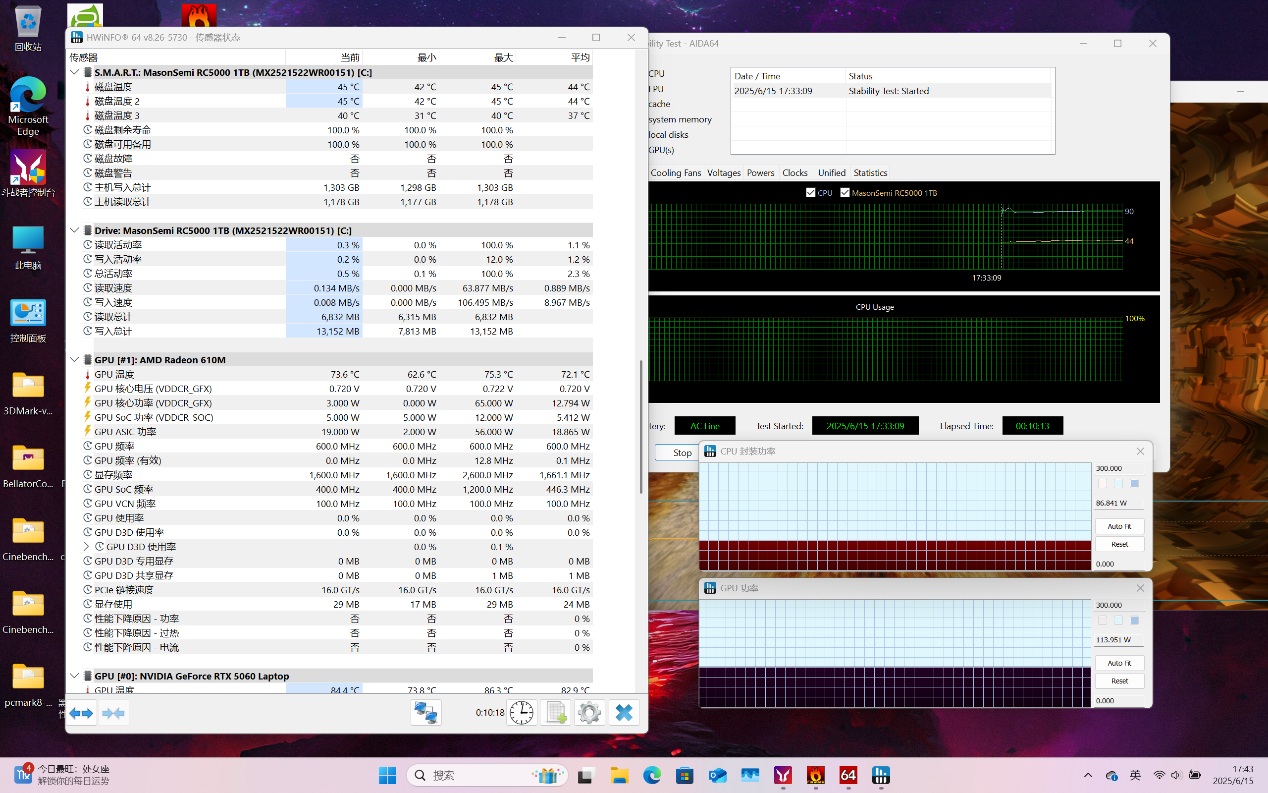
Task: Start logging with the HWiNFO log file icon
Action: (555, 713)
